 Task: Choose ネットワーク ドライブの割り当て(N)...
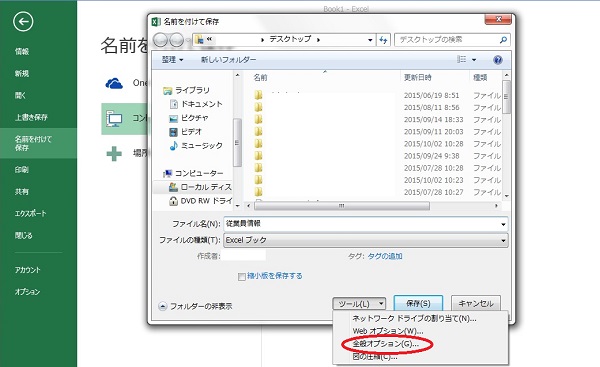click(414, 318)
